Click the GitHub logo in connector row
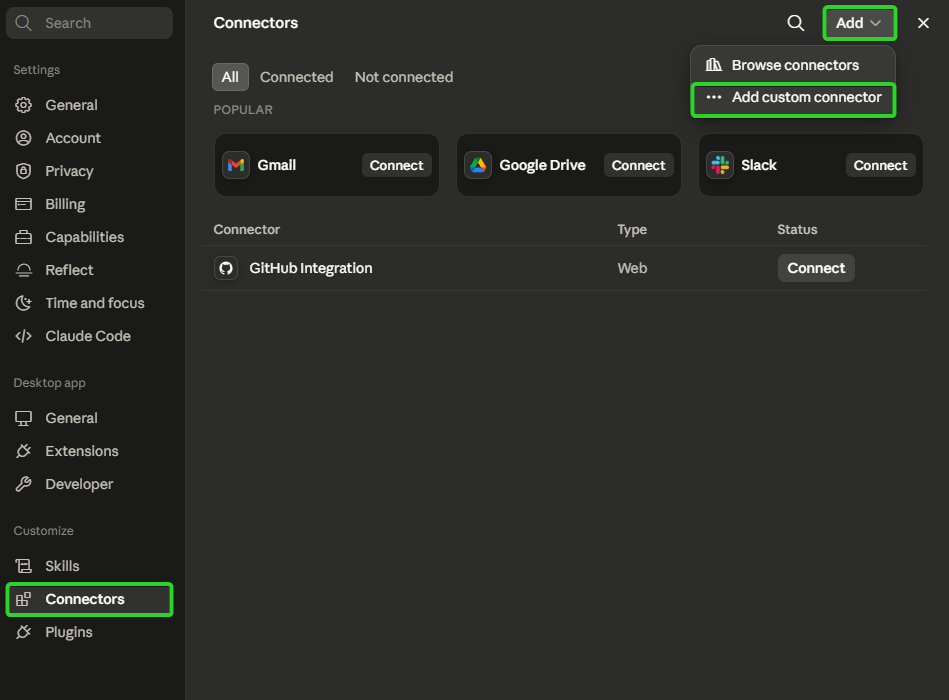The image size is (949, 700). pos(226,268)
